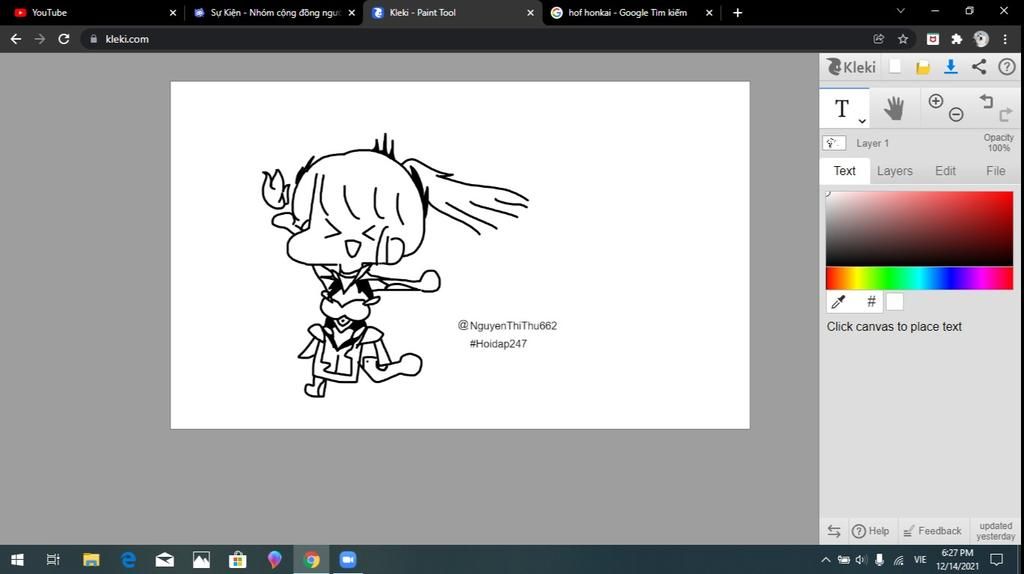This screenshot has height=574, width=1024.
Task: Download the drawing with the blue arrow icon
Action: pos(951,67)
